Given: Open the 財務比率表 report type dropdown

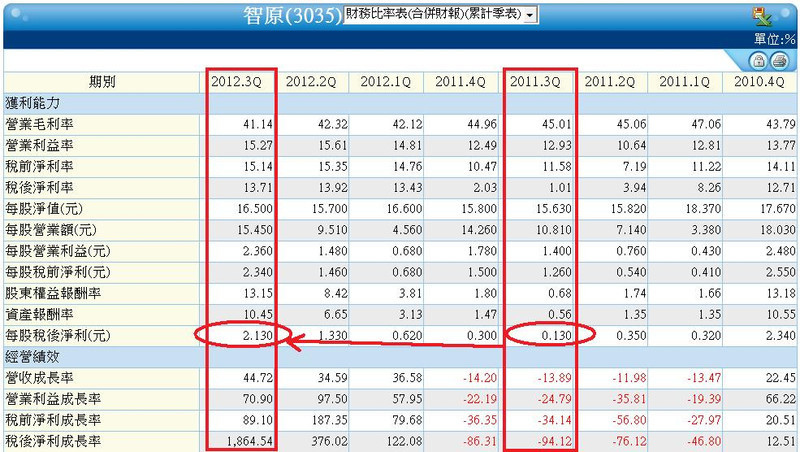Looking at the screenshot, I should (x=440, y=14).
